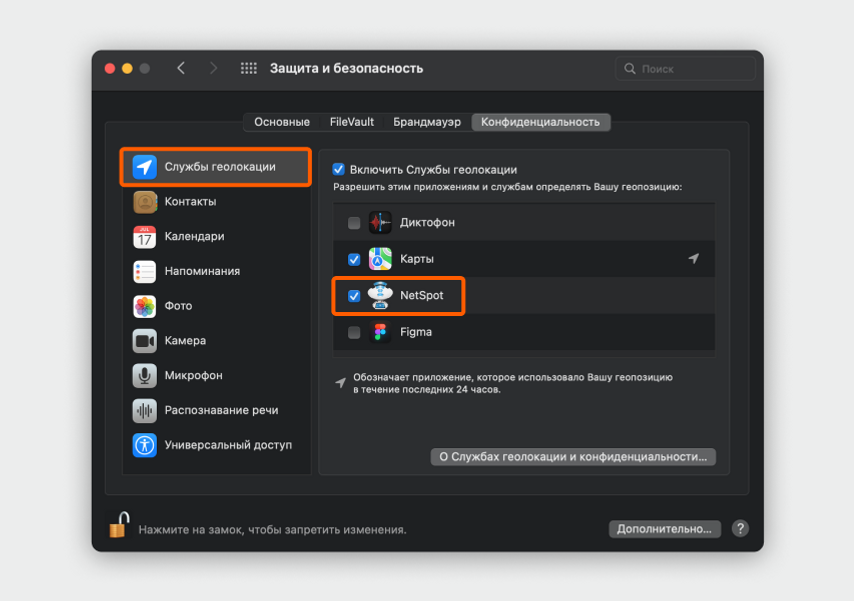Viewport: 854px width, 601px height.
Task: Click the Микрофон microphone icon
Action: click(144, 375)
